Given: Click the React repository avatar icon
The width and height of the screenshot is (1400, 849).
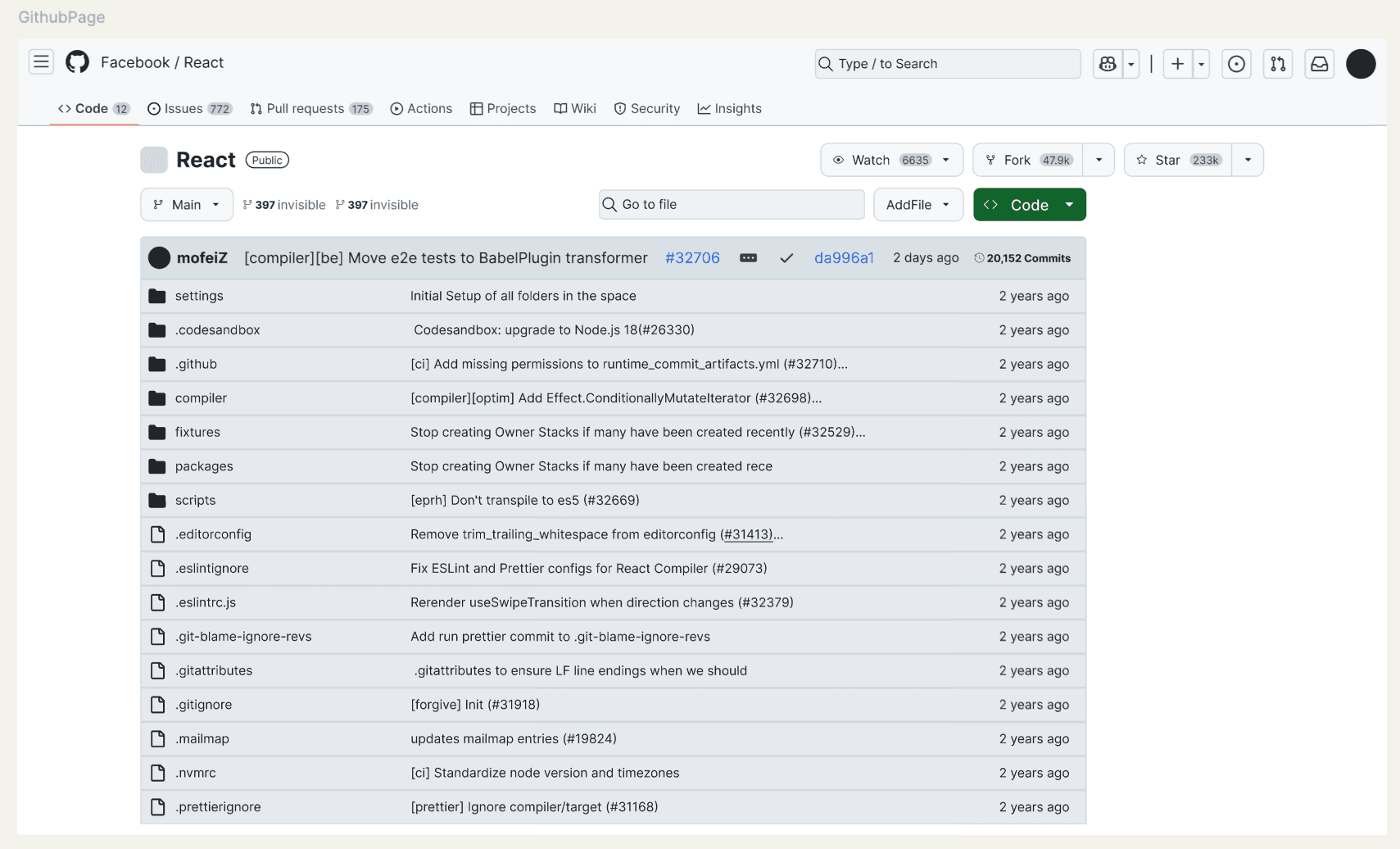Looking at the screenshot, I should tap(154, 160).
